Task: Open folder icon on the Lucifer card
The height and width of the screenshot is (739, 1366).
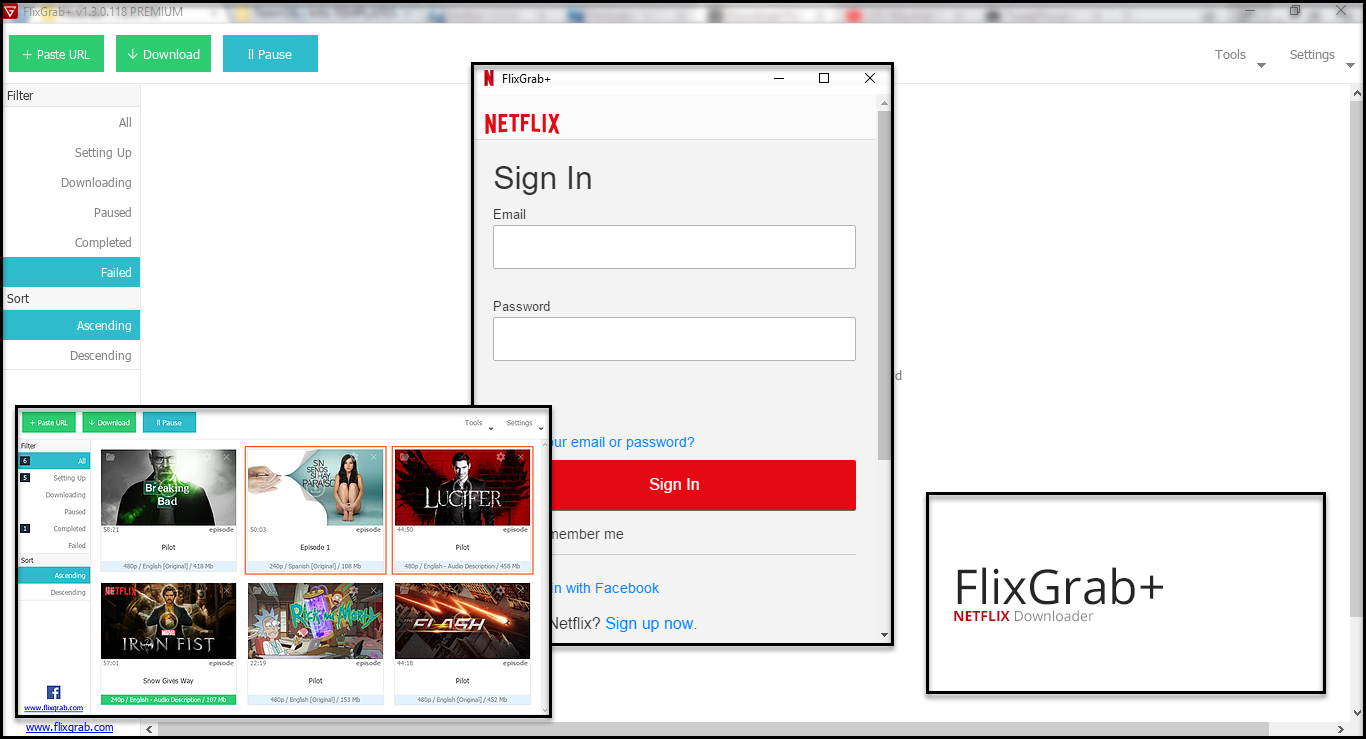Action: pyautogui.click(x=404, y=457)
